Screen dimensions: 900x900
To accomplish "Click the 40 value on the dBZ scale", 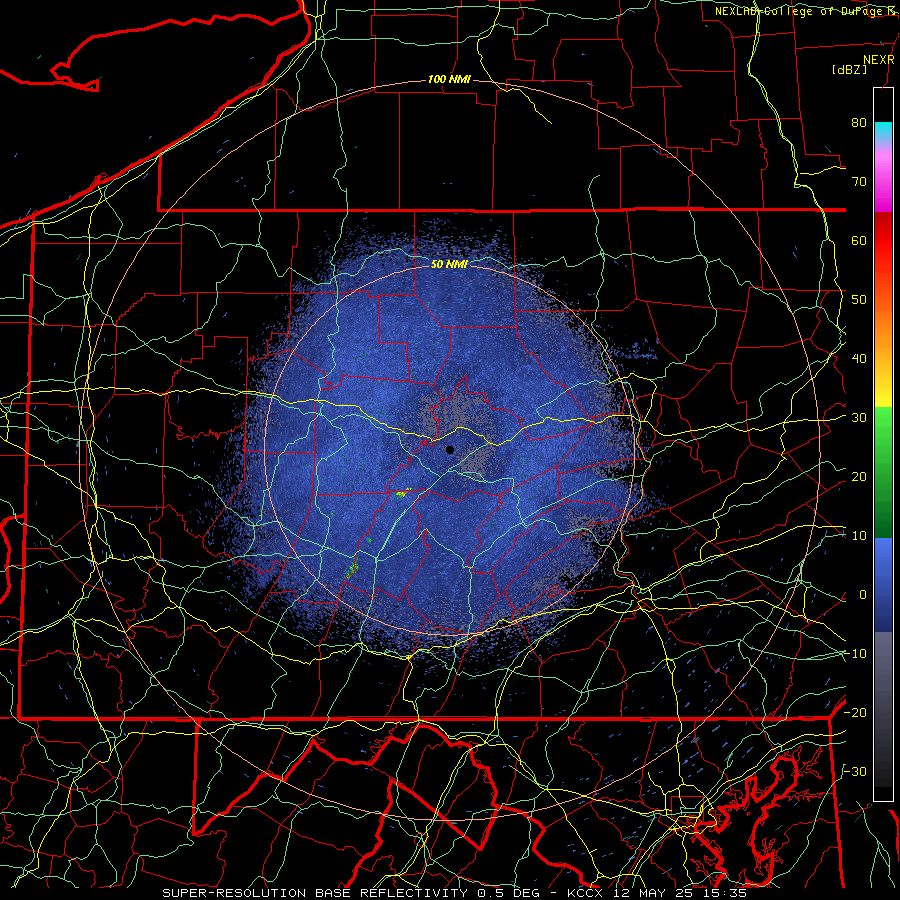I will [859, 359].
